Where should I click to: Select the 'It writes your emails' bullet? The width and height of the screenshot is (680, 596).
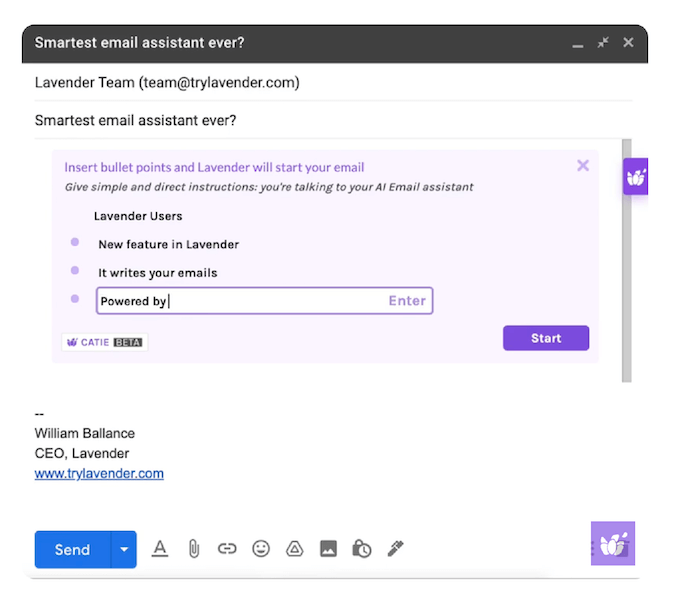click(157, 273)
